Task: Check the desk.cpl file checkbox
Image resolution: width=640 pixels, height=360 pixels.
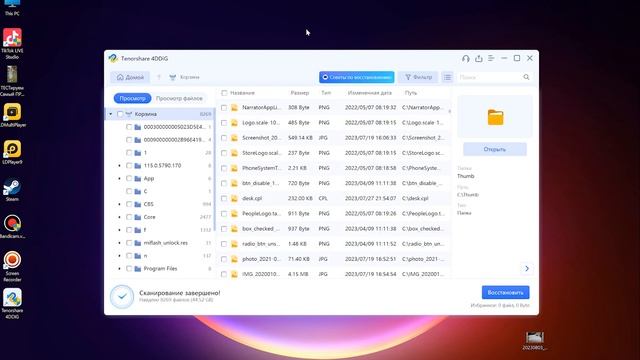Action: pos(224,198)
